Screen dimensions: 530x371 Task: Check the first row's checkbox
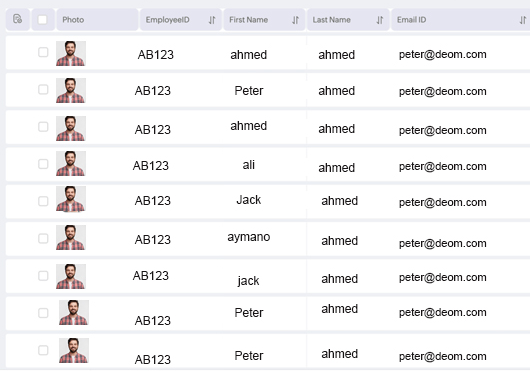(x=43, y=52)
